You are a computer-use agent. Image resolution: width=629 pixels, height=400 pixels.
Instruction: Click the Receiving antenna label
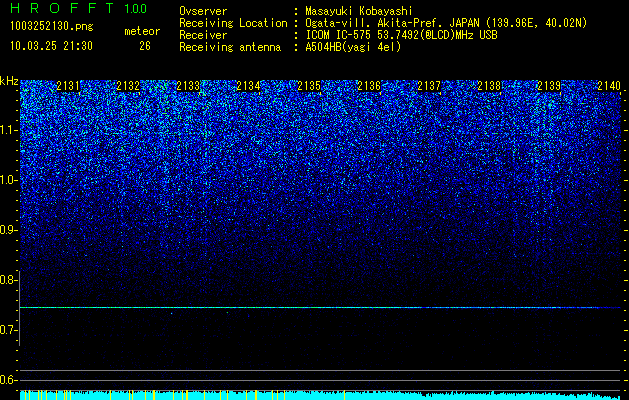[230, 47]
